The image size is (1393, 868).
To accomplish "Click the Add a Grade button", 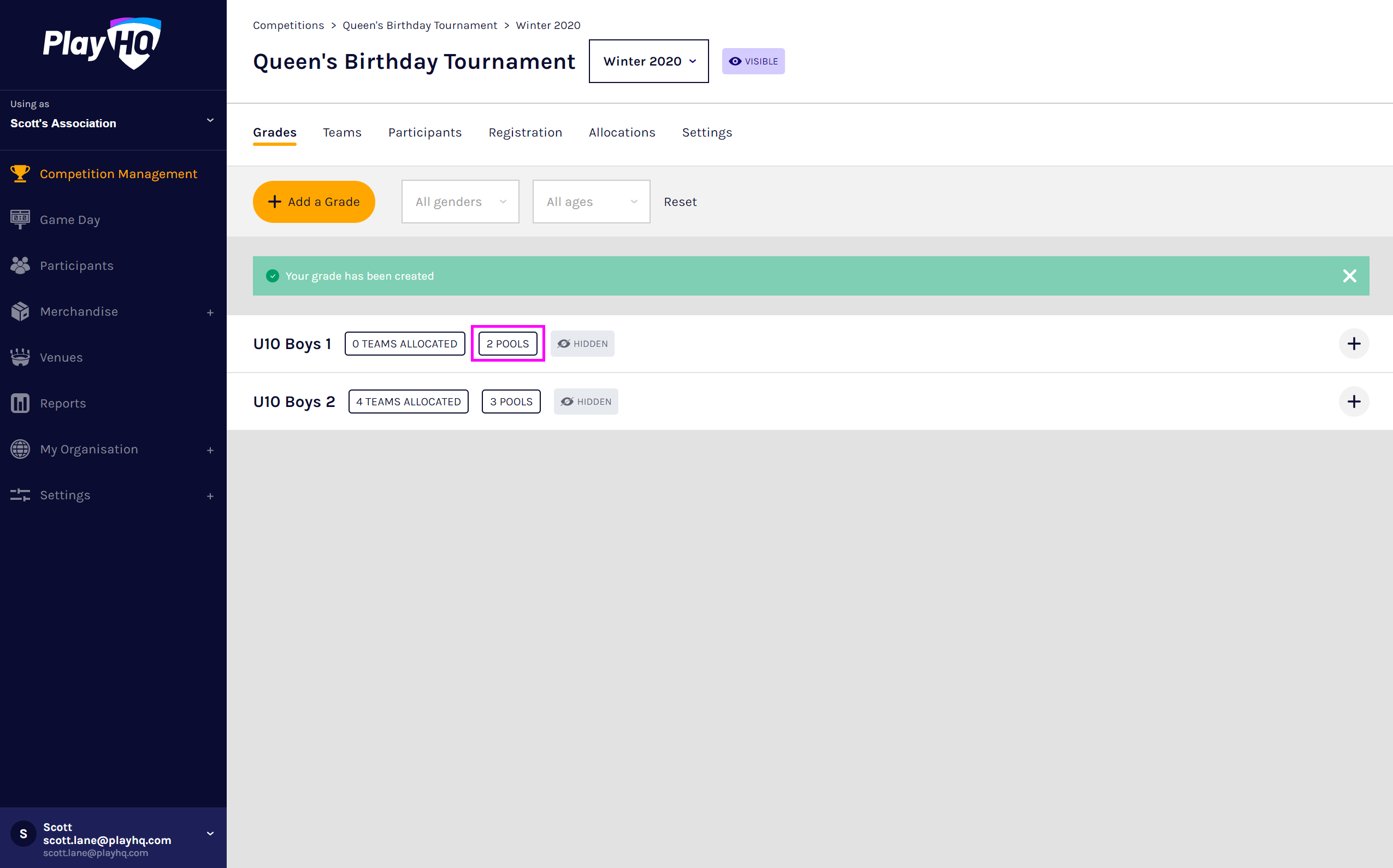I will coord(314,202).
